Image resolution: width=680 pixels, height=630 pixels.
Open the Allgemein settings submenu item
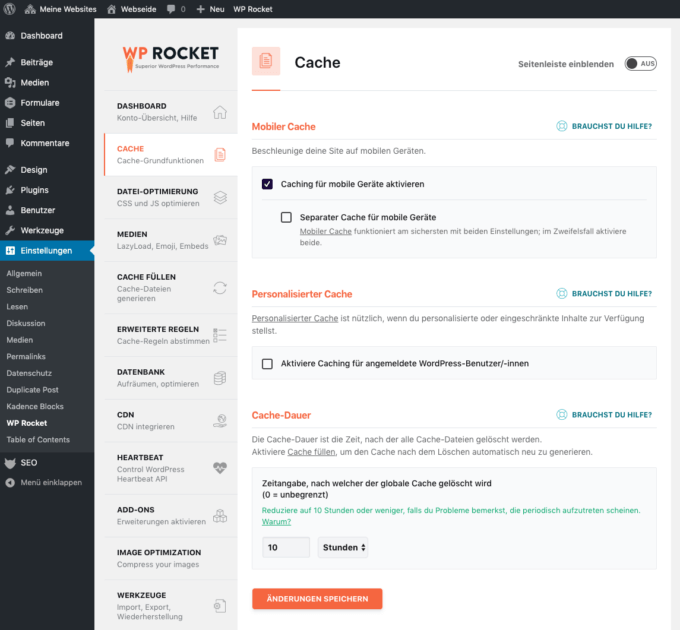coord(24,274)
